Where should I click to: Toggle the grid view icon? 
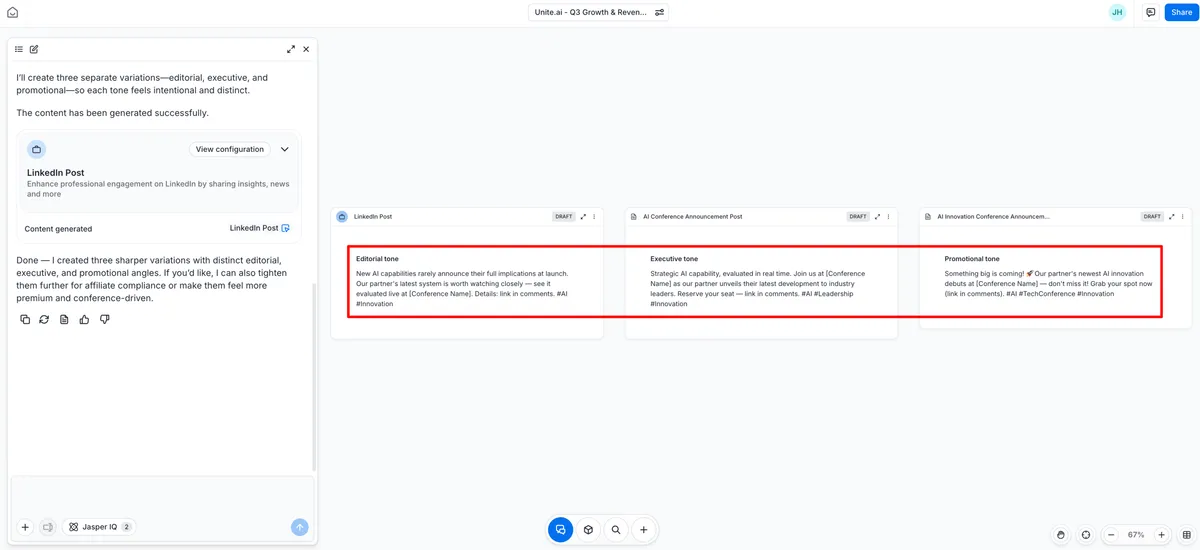1187,535
